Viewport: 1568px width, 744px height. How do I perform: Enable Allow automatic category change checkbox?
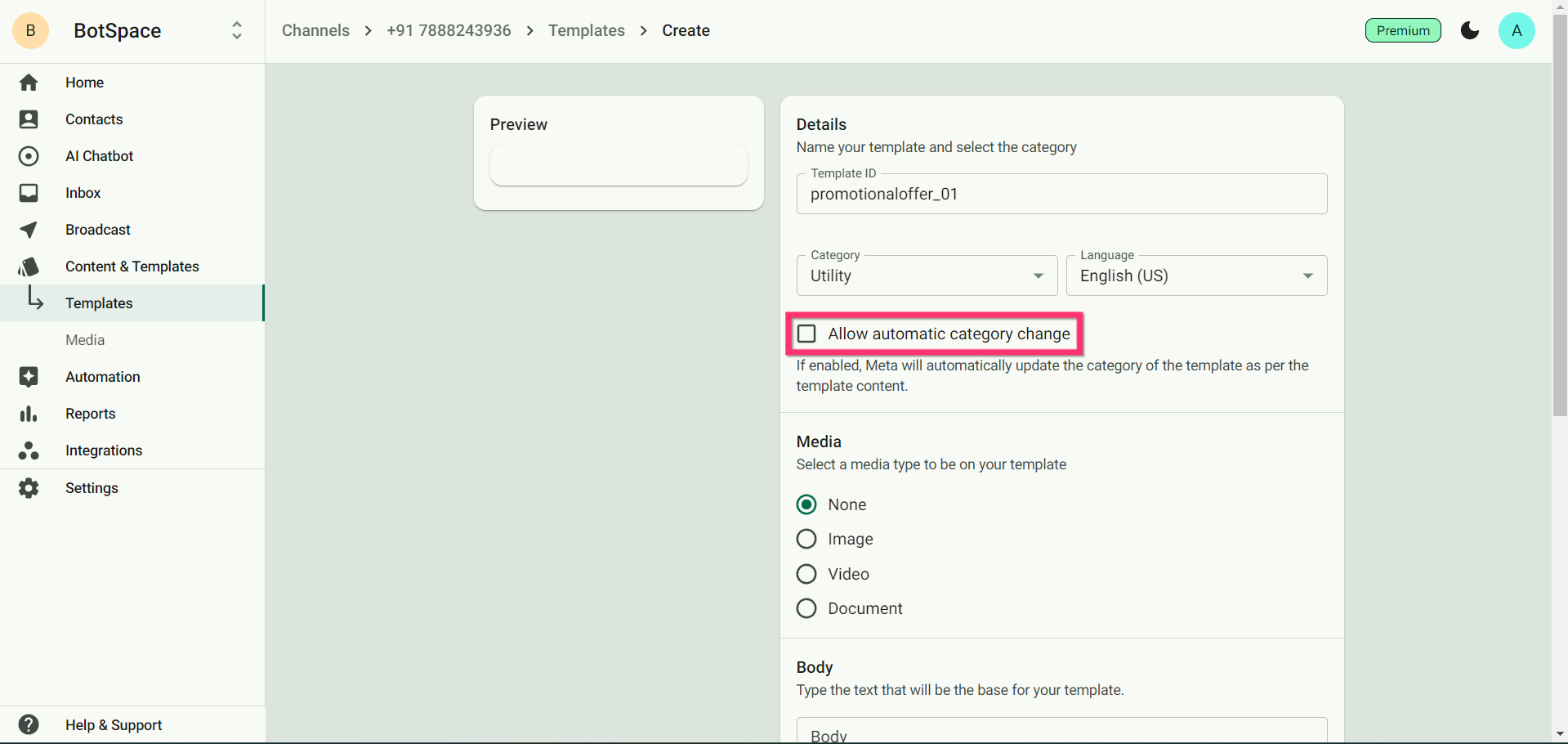(x=807, y=334)
